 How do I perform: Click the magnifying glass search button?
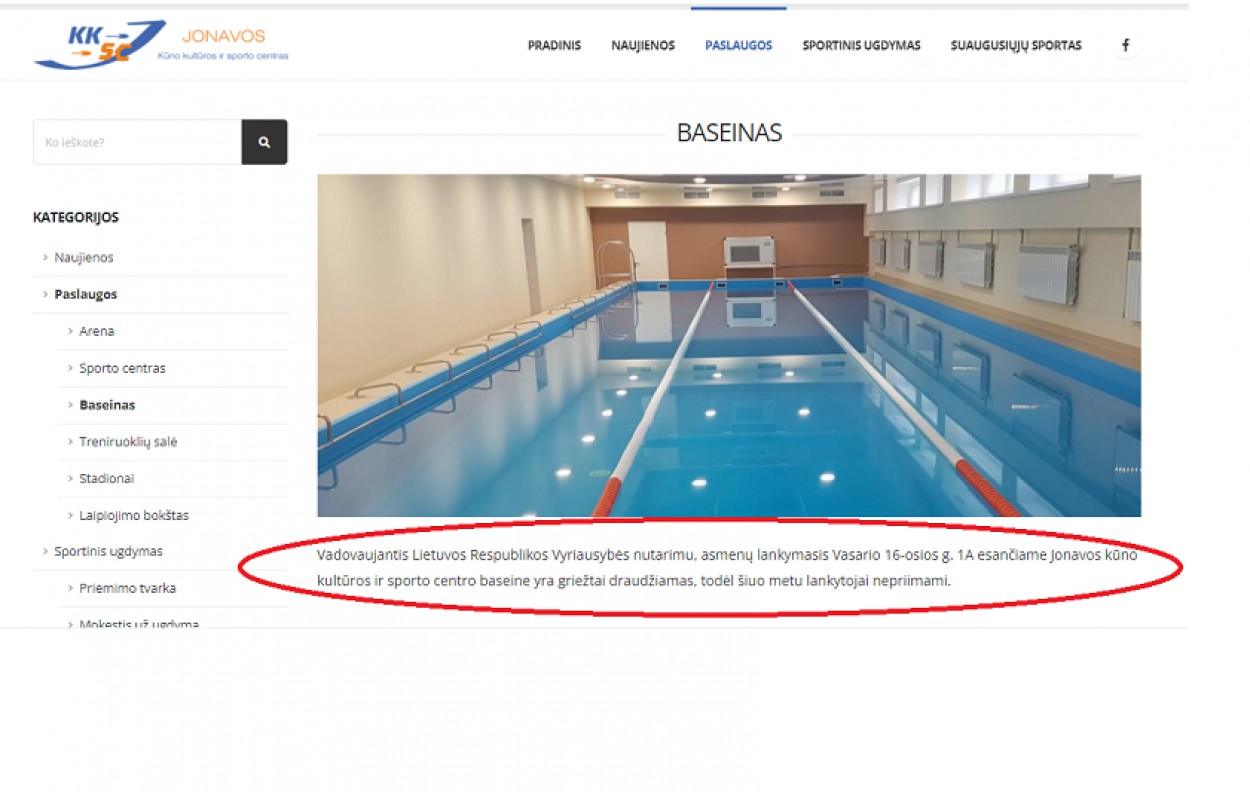tap(264, 142)
